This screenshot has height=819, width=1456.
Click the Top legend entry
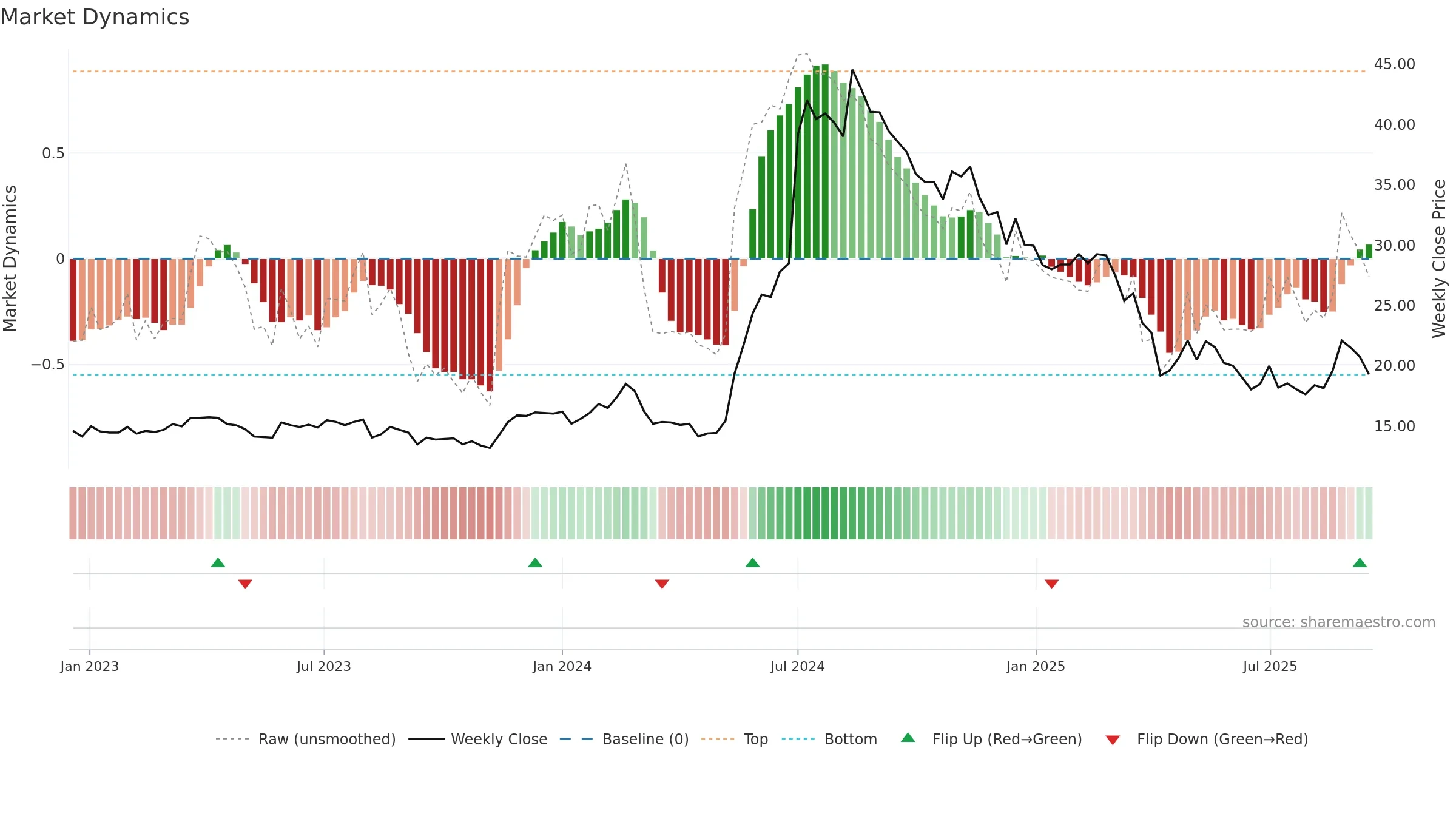click(735, 739)
